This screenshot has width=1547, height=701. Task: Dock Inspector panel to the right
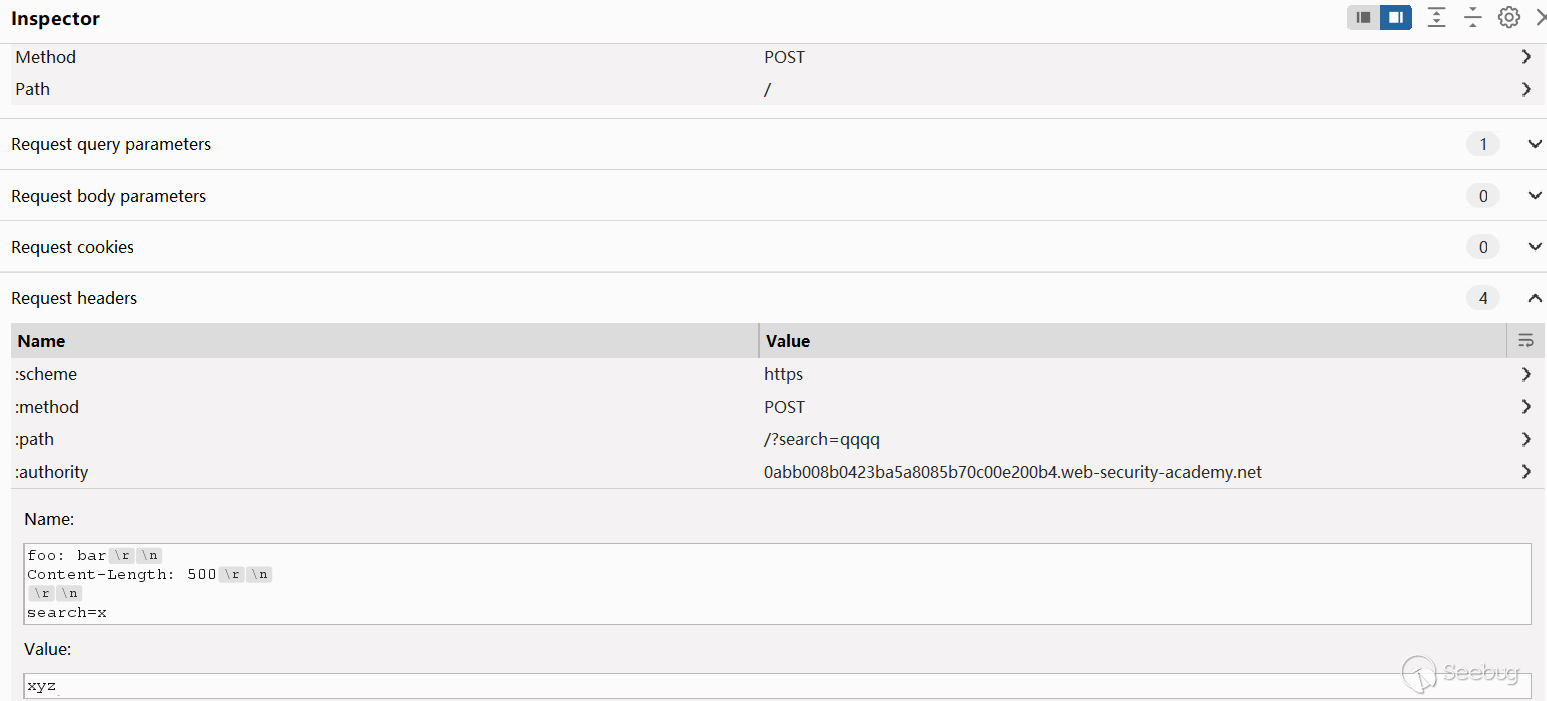pos(1396,17)
